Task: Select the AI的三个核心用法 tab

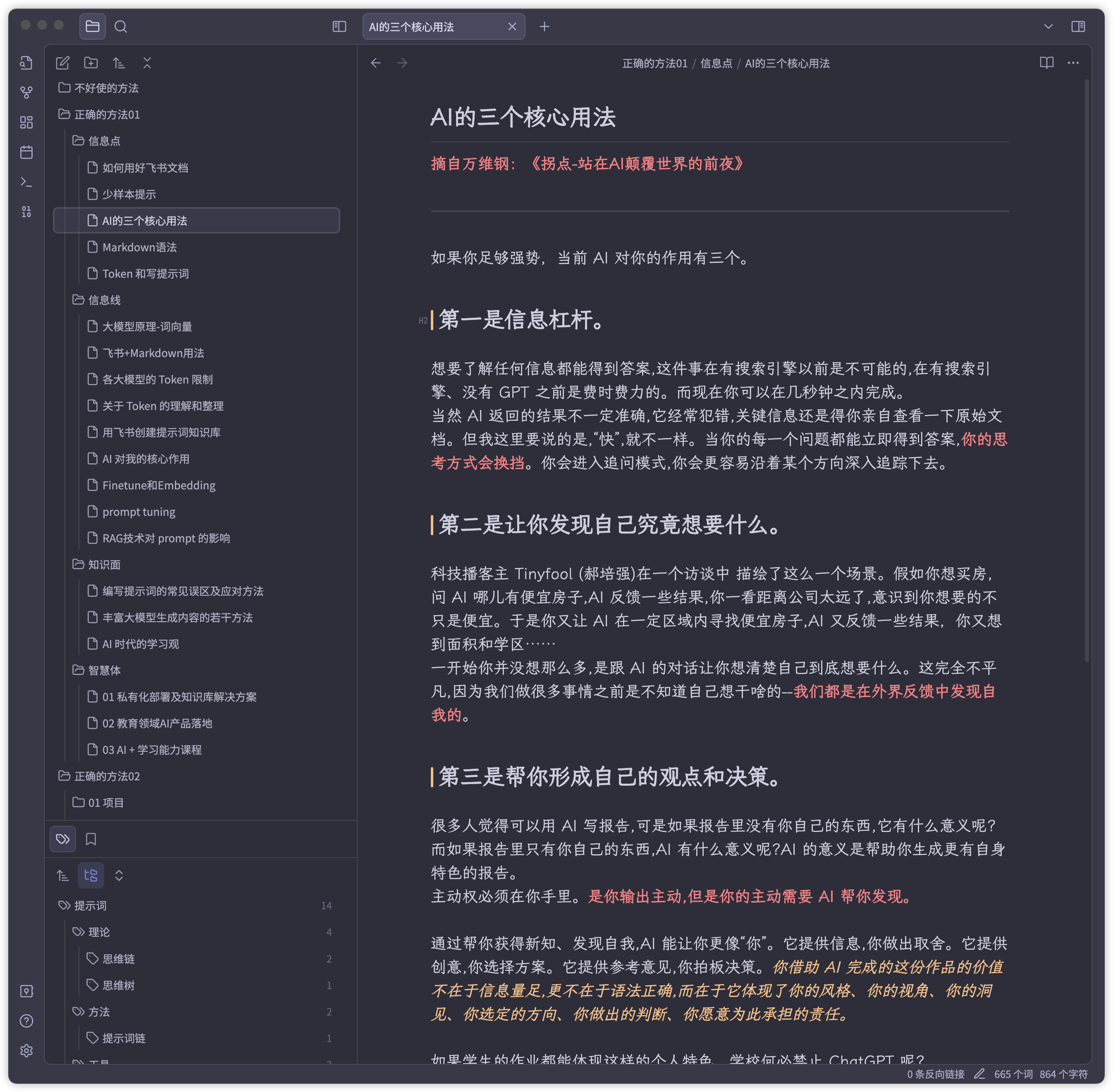Action: [444, 26]
